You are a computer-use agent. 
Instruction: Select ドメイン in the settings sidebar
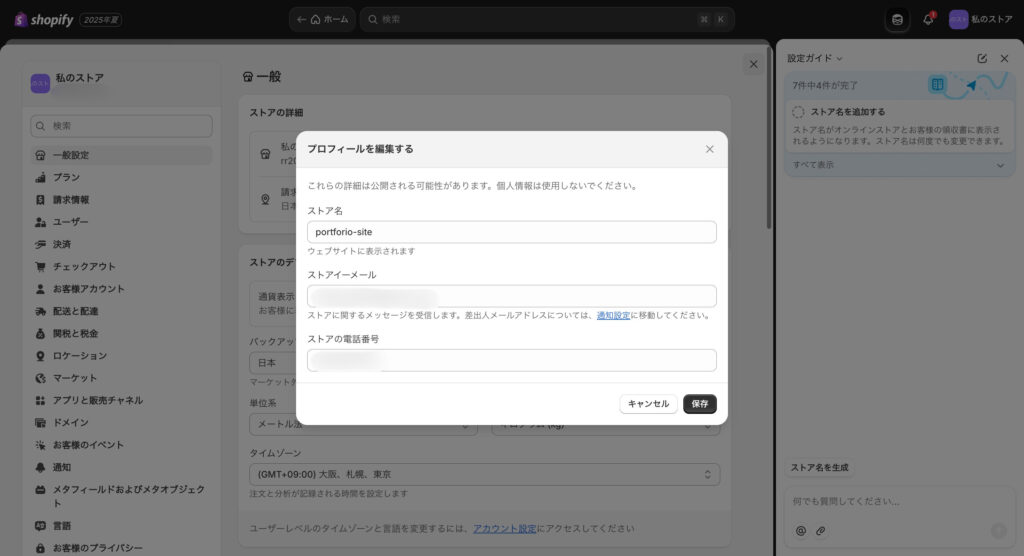[x=70, y=423]
